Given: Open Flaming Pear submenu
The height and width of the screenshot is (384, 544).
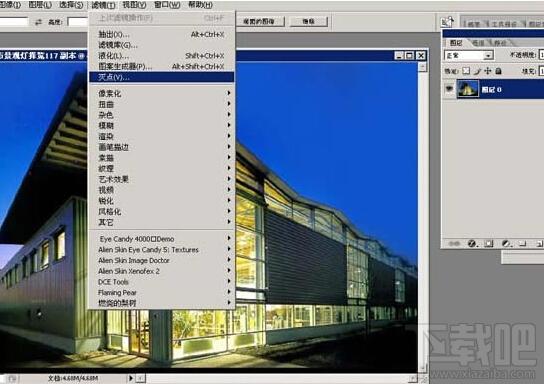Looking at the screenshot, I should point(162,292).
